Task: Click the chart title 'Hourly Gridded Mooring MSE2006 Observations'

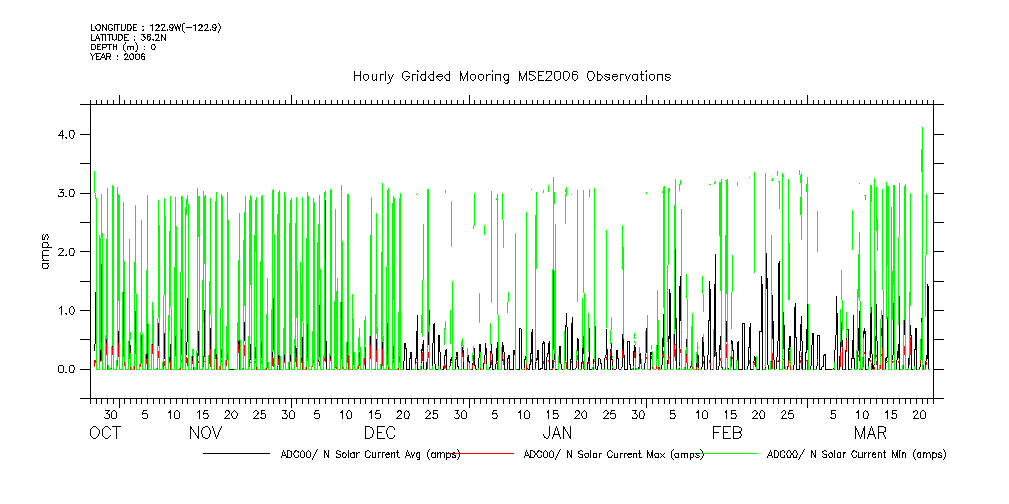Action: tap(511, 77)
